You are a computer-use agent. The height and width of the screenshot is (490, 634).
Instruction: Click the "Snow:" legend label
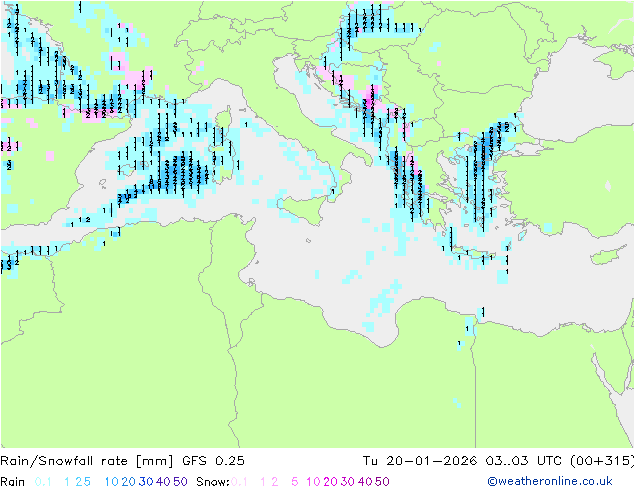213,482
